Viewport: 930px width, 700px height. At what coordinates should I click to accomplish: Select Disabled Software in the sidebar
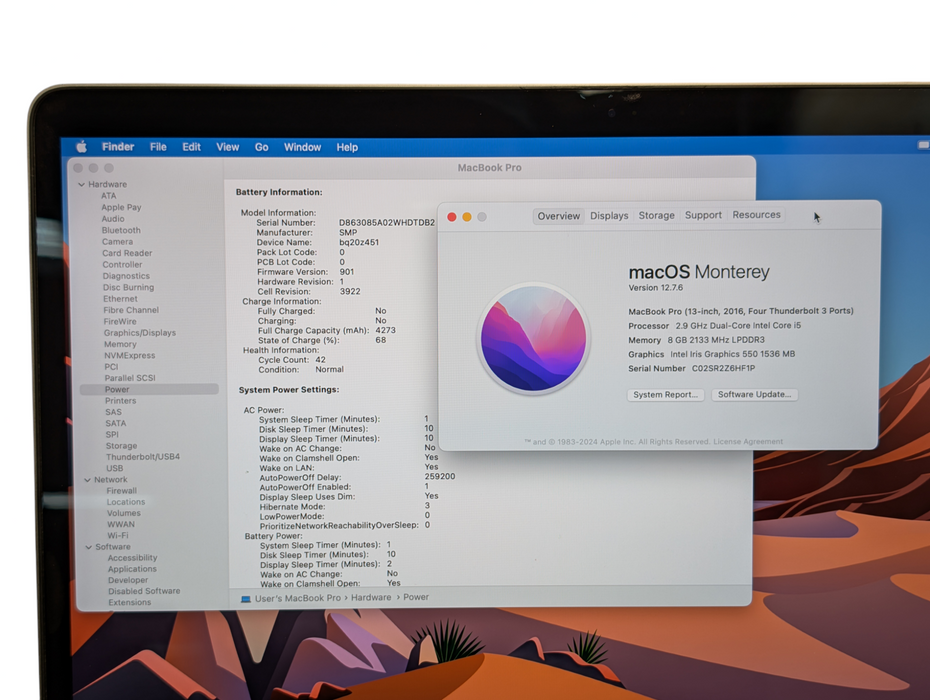click(144, 591)
